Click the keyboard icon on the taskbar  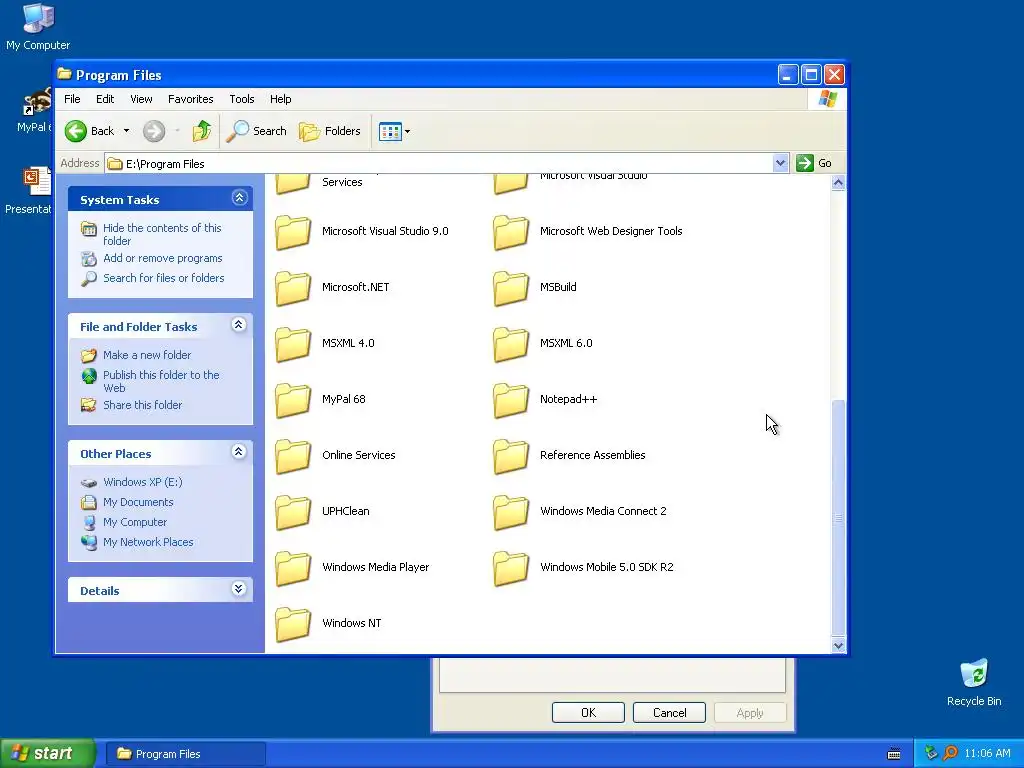894,754
